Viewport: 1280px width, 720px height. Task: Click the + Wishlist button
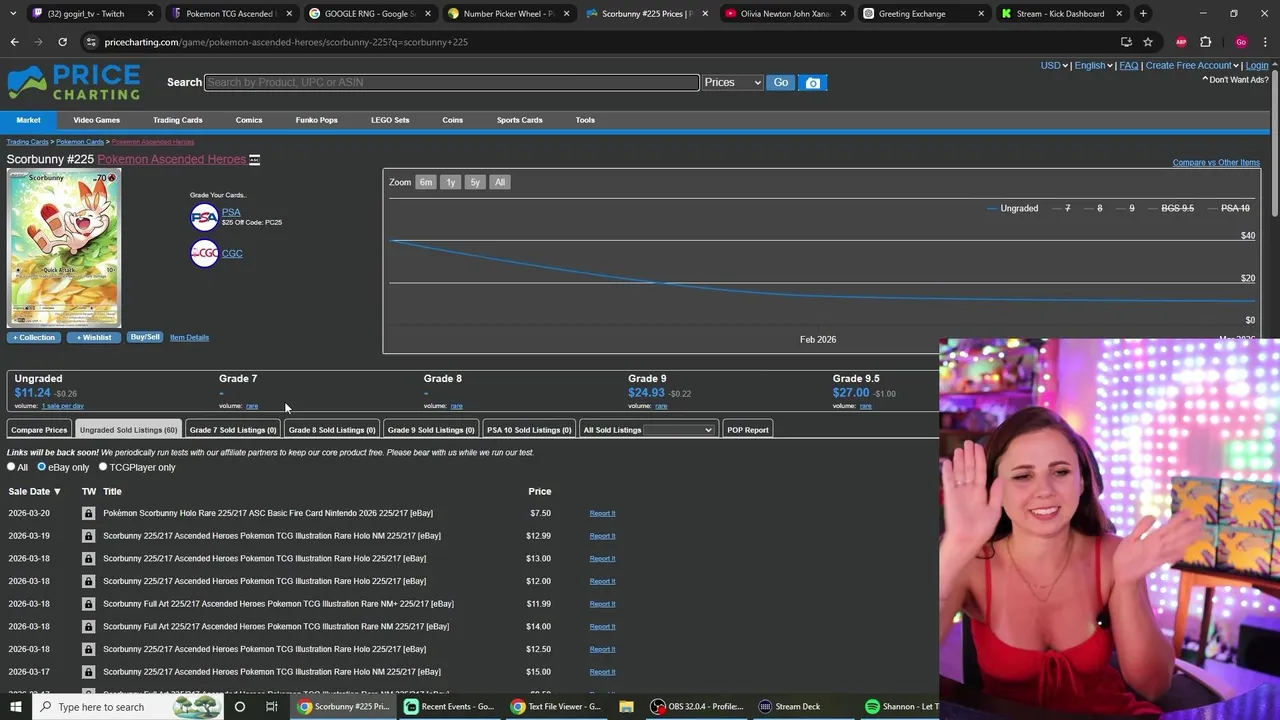click(94, 337)
